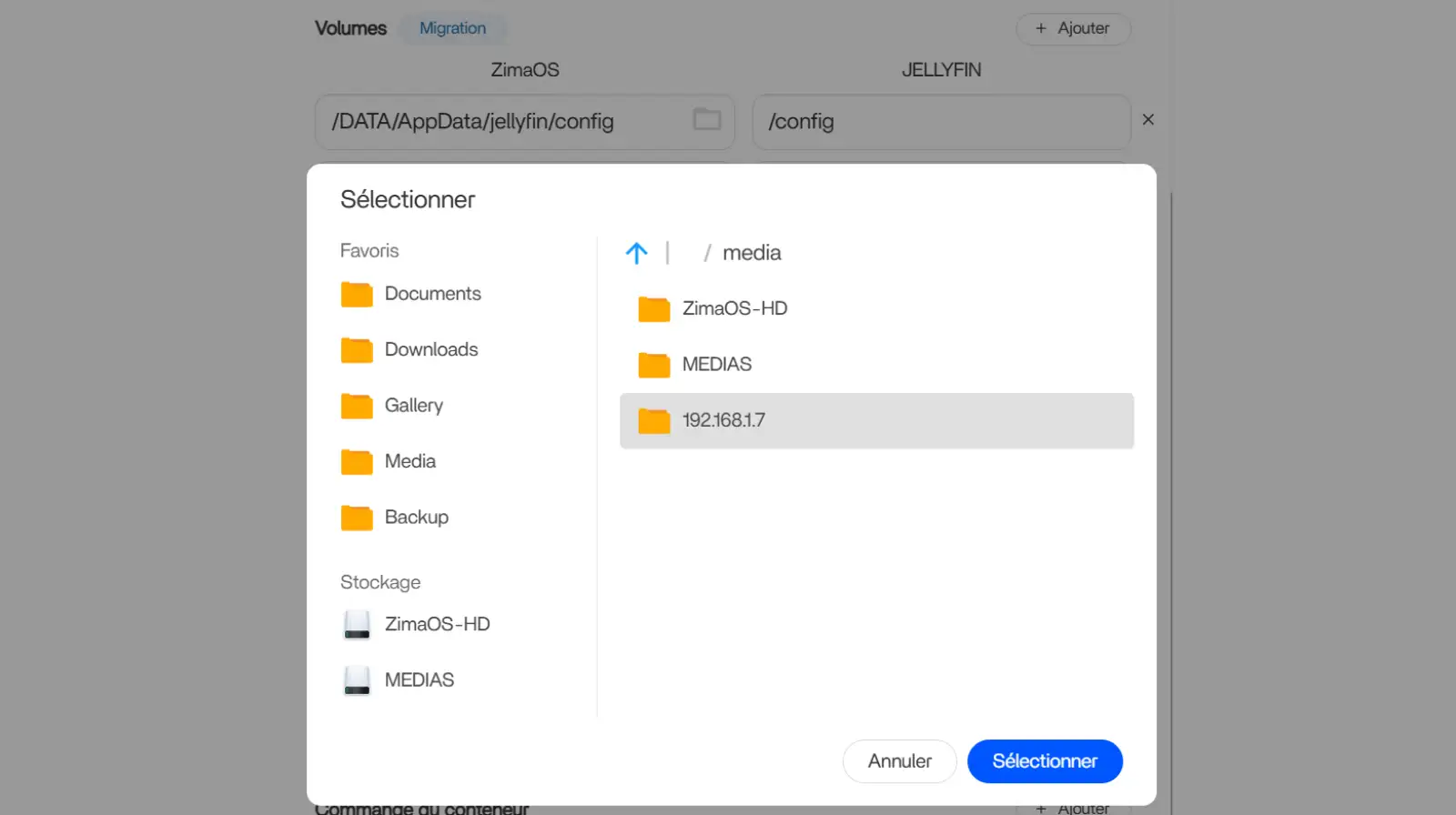Cancel the dialog with Annuler
Image resolution: width=1456 pixels, height=815 pixels.
[899, 761]
